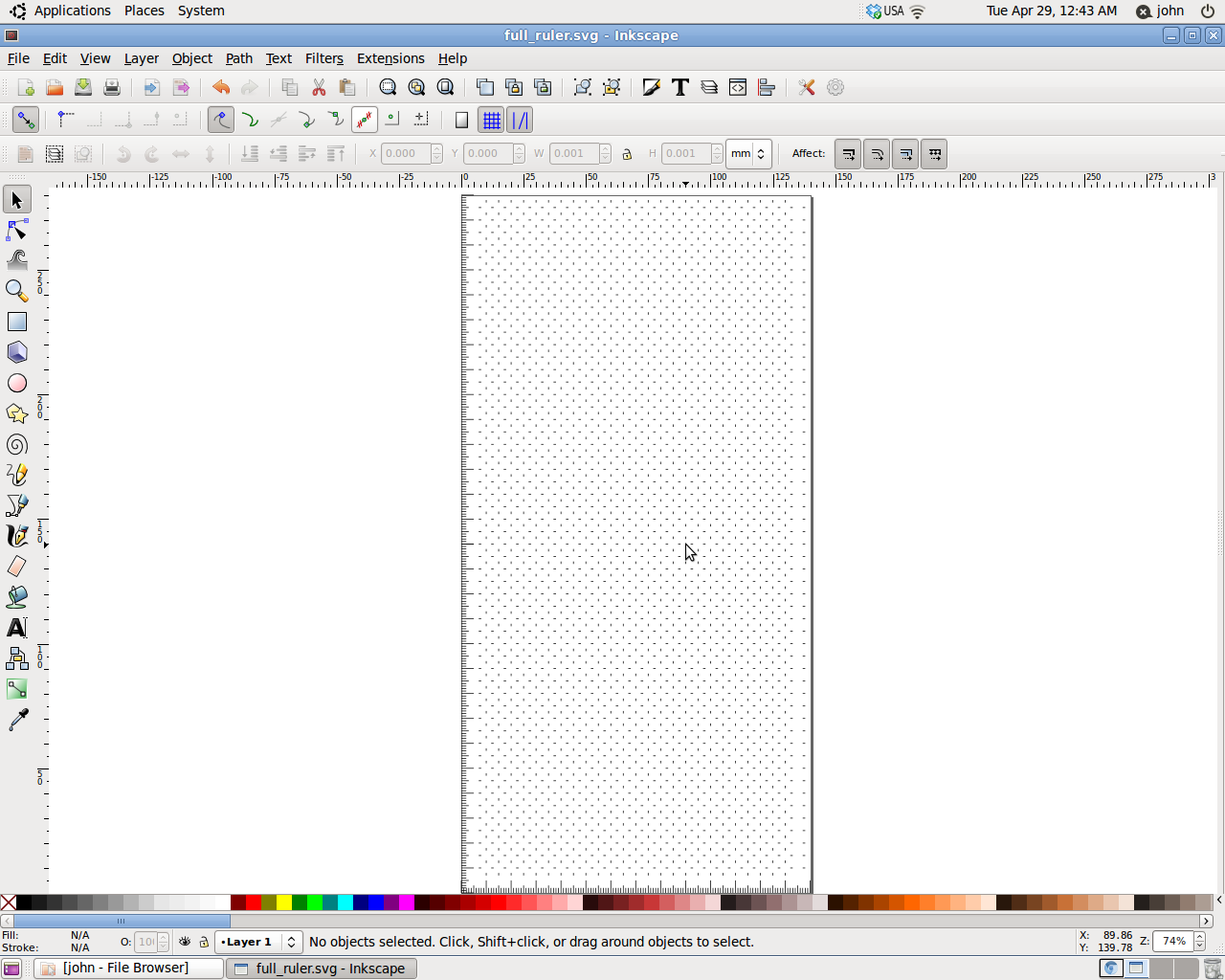
Task: Pick the yellow palette swatch
Action: (284, 902)
